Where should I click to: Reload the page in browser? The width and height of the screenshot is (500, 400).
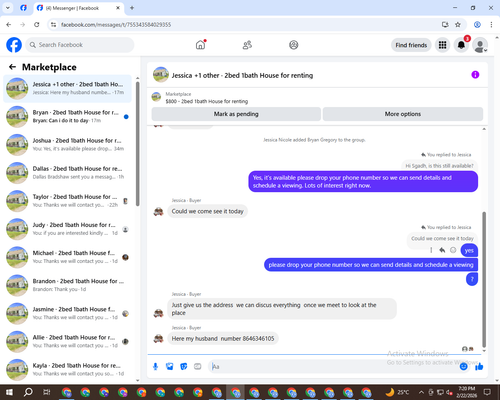point(37,24)
